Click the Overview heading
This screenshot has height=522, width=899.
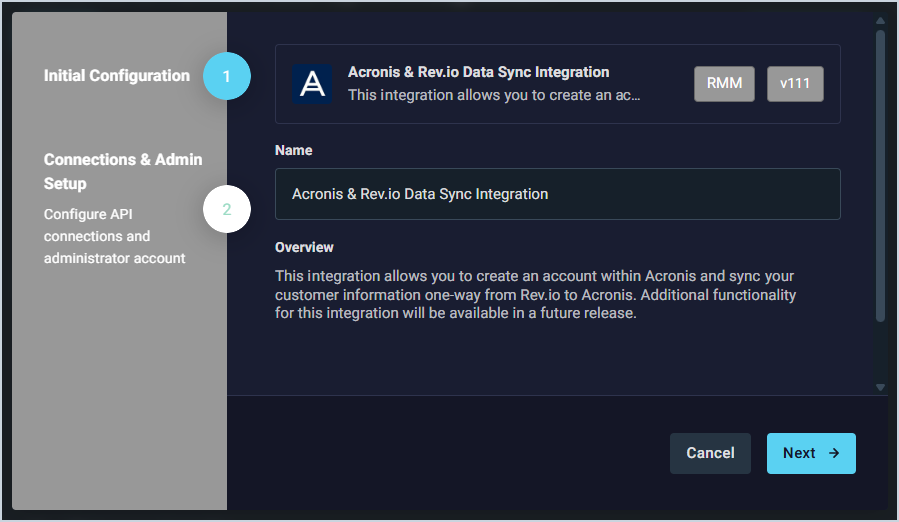click(x=304, y=247)
